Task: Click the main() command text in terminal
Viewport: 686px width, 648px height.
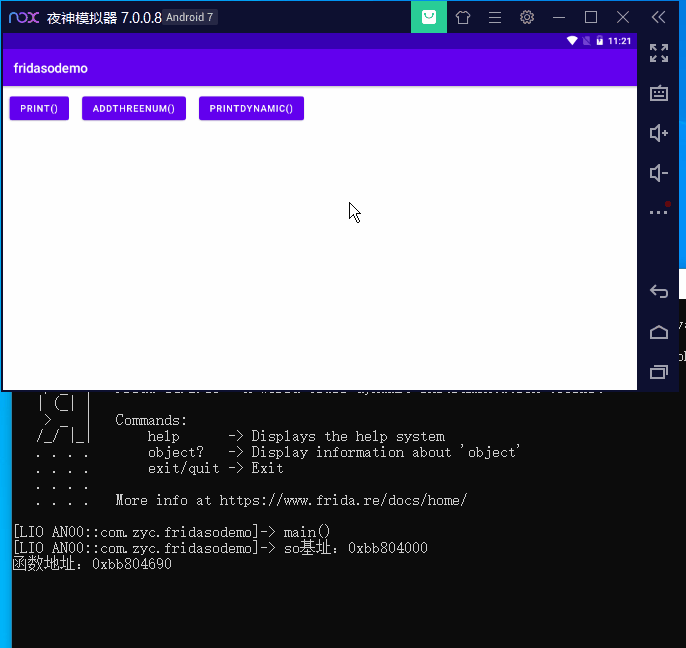Action: pyautogui.click(x=306, y=532)
